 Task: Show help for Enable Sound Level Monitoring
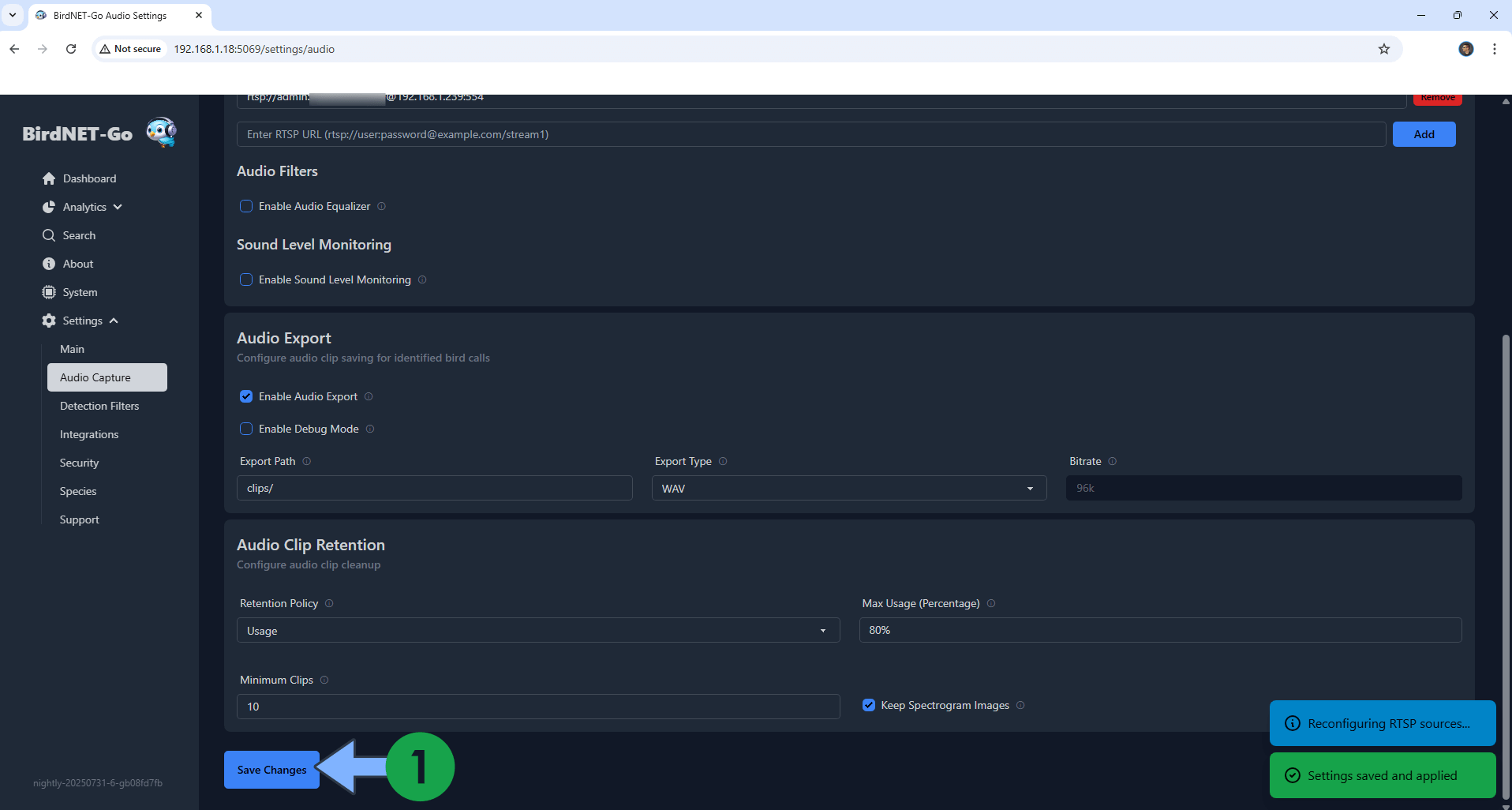(422, 279)
